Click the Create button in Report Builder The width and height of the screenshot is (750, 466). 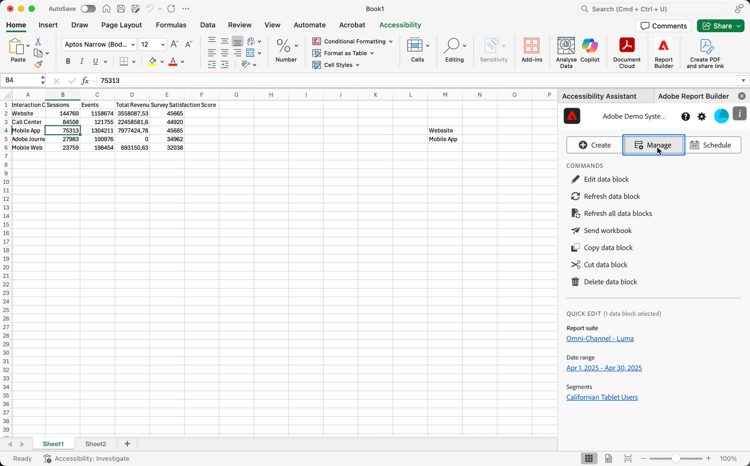pyautogui.click(x=594, y=145)
